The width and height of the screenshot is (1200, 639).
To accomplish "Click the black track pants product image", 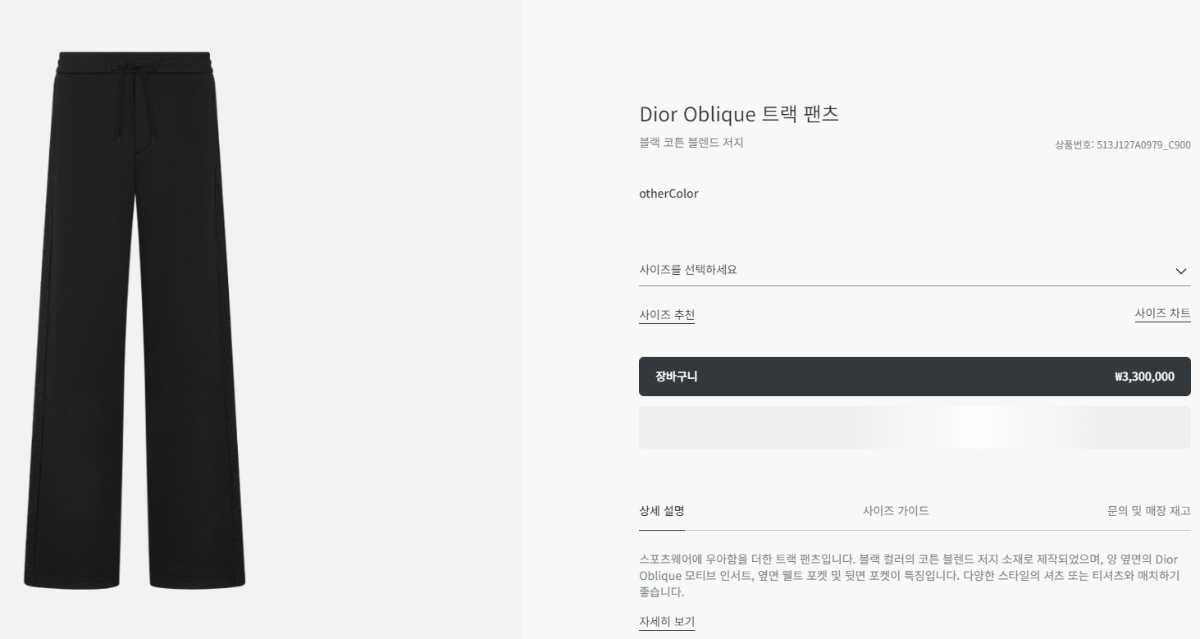I will coord(135,320).
